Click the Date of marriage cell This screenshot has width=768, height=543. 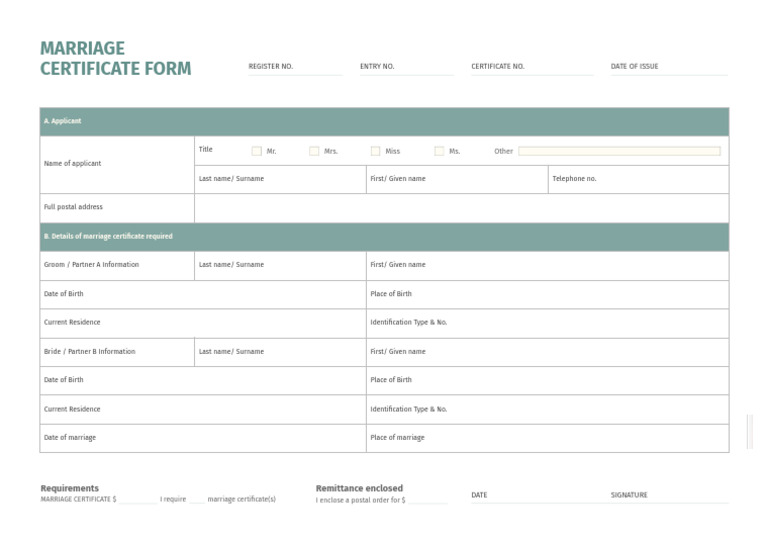click(203, 438)
